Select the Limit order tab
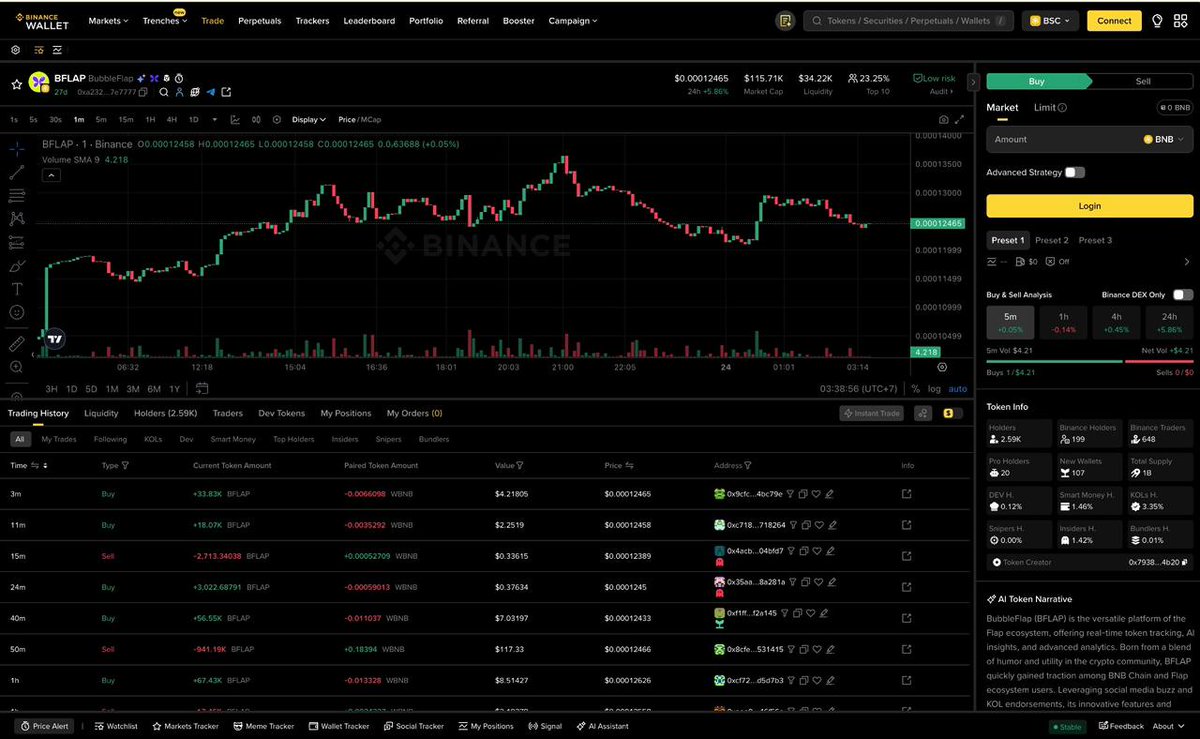The image size is (1200, 739). (1050, 108)
